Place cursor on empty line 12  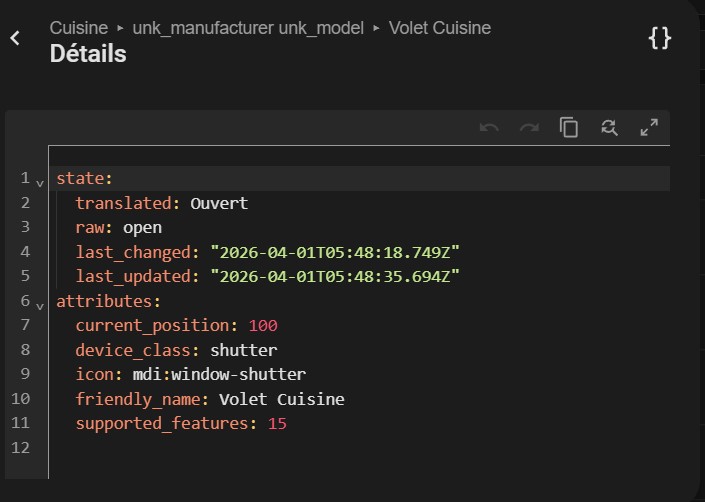tap(359, 448)
